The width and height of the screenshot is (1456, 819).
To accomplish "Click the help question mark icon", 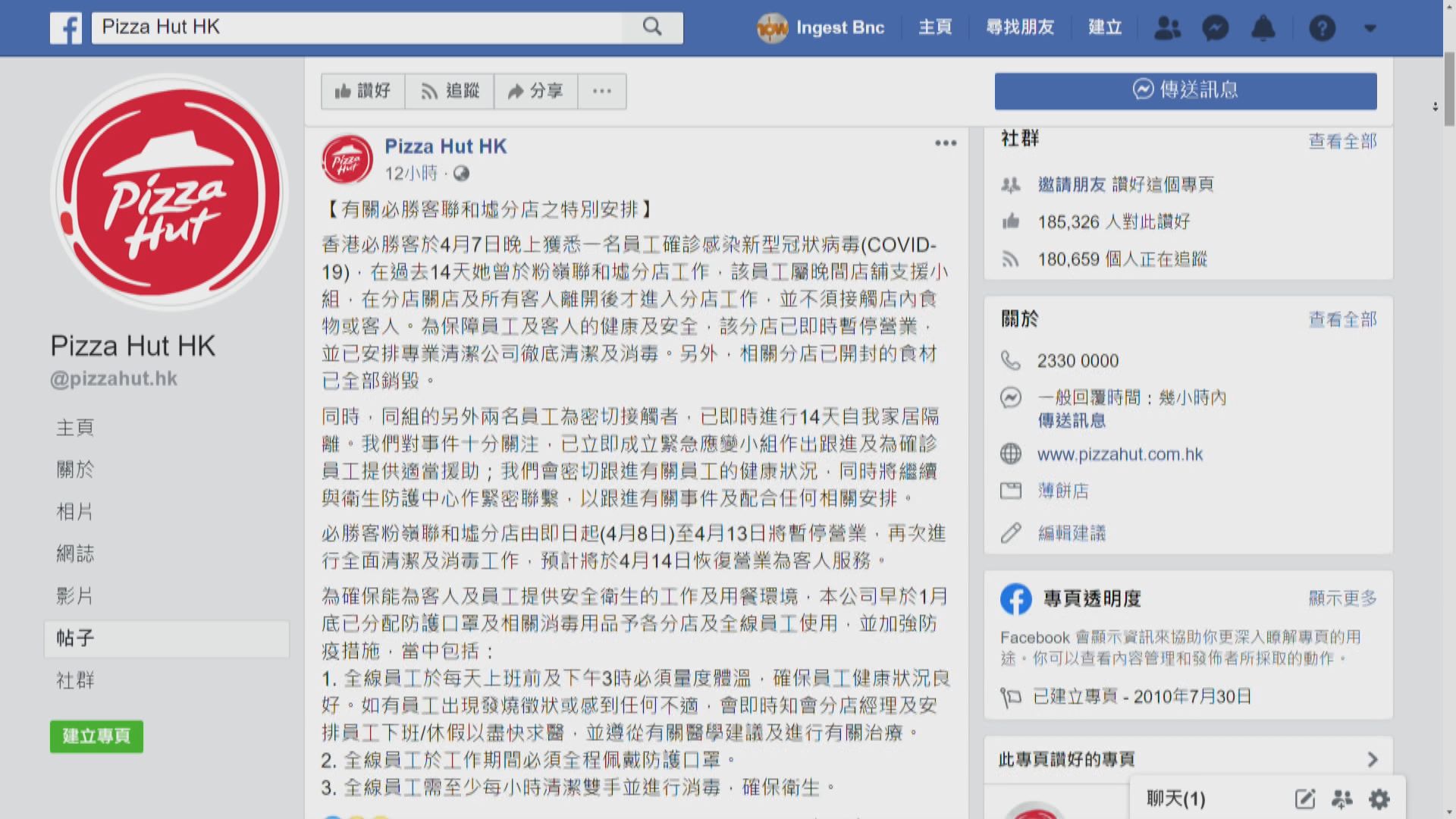I will (x=1322, y=28).
